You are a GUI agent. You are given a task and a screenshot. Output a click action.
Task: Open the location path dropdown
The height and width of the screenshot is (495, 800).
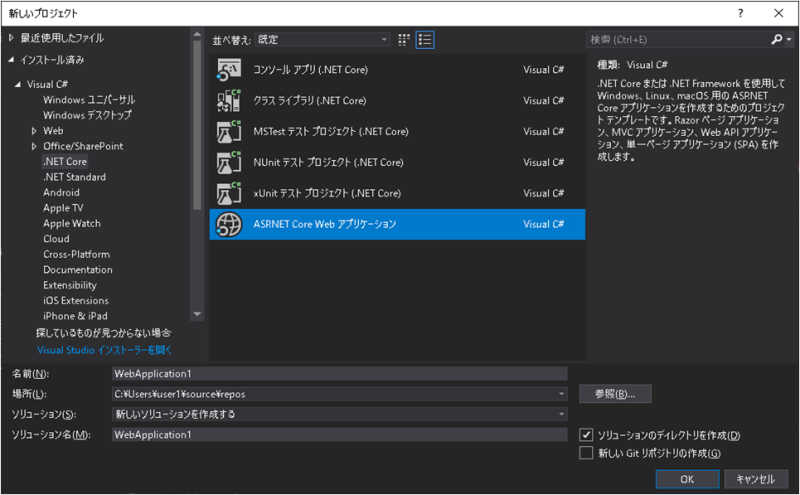click(x=561, y=394)
